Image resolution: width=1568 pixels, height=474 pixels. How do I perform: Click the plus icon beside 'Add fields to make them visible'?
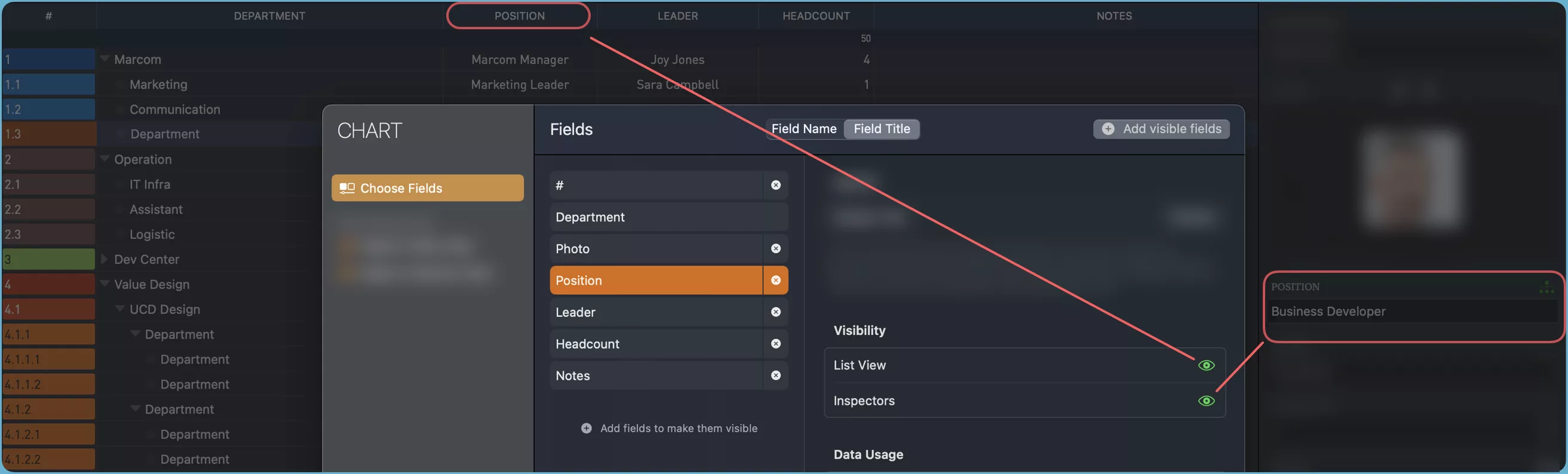[586, 429]
